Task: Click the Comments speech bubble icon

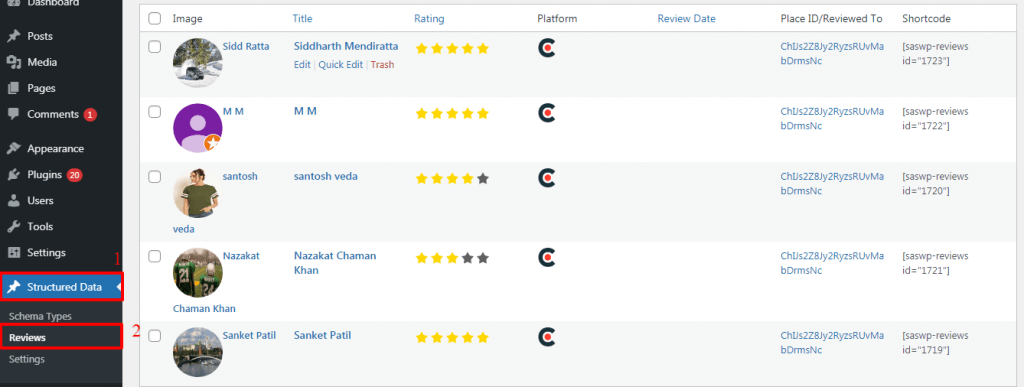Action: pos(14,114)
